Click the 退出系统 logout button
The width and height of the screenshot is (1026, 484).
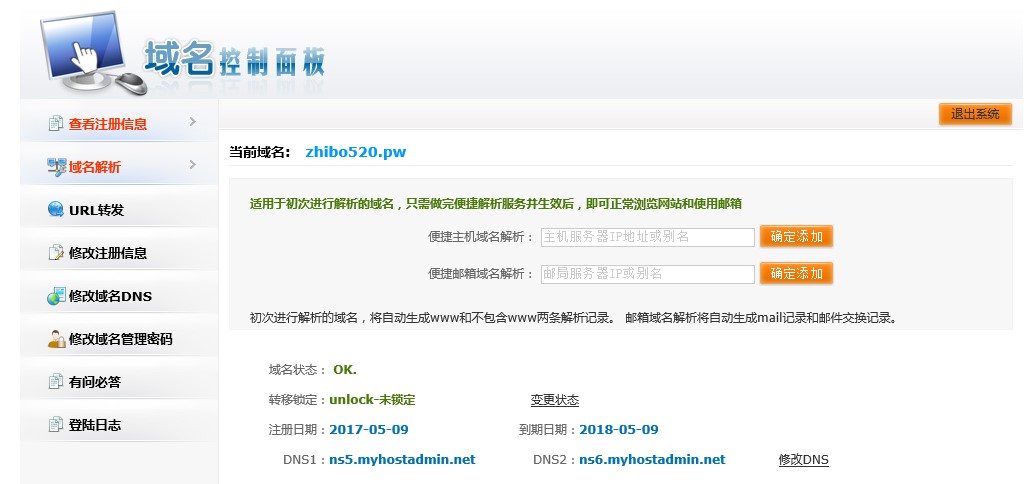click(x=975, y=114)
